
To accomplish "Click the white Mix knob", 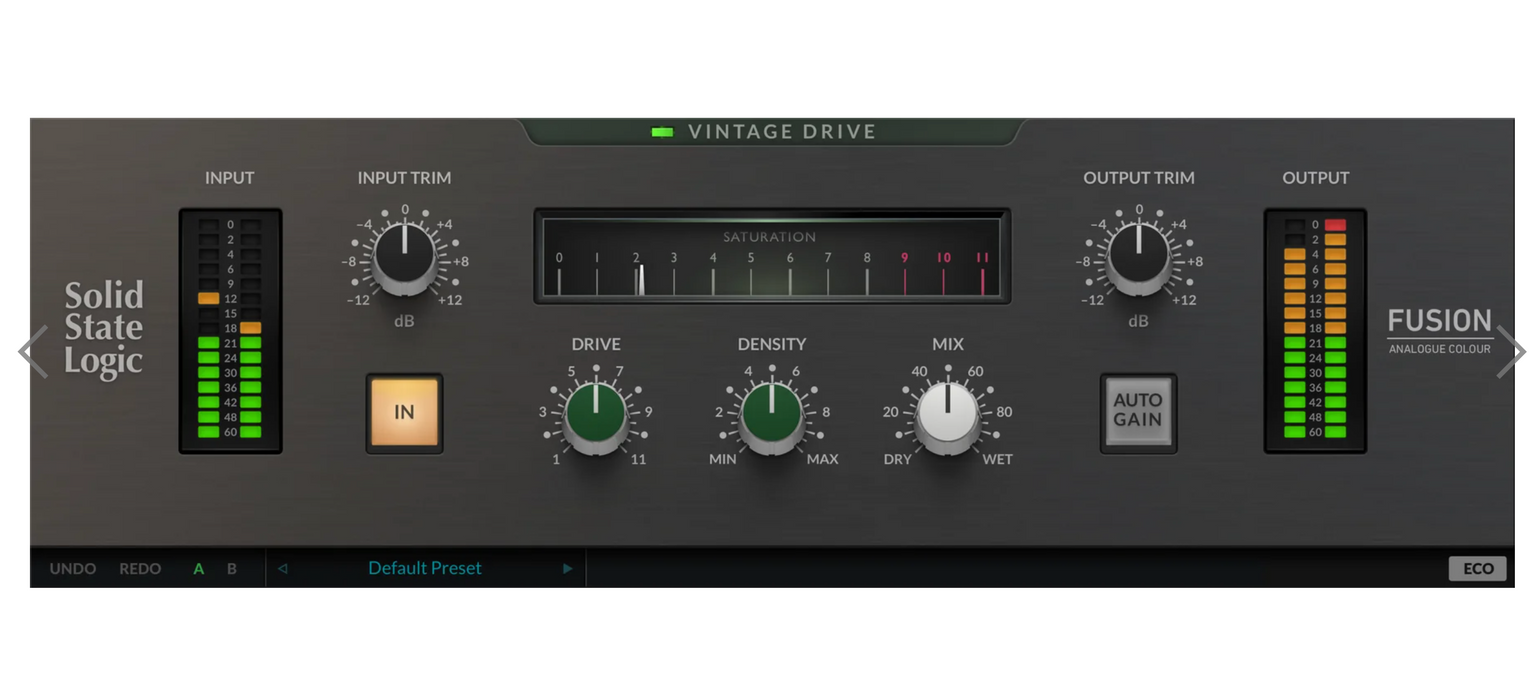I will (947, 414).
